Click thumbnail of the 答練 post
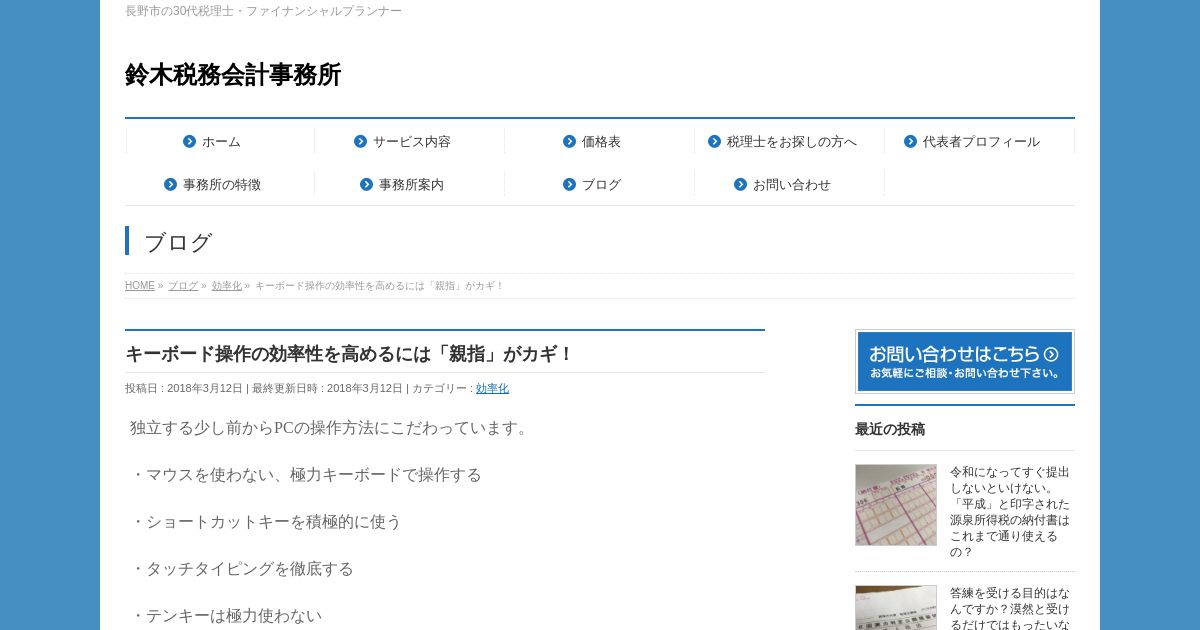Image resolution: width=1200 pixels, height=630 pixels. (896, 608)
